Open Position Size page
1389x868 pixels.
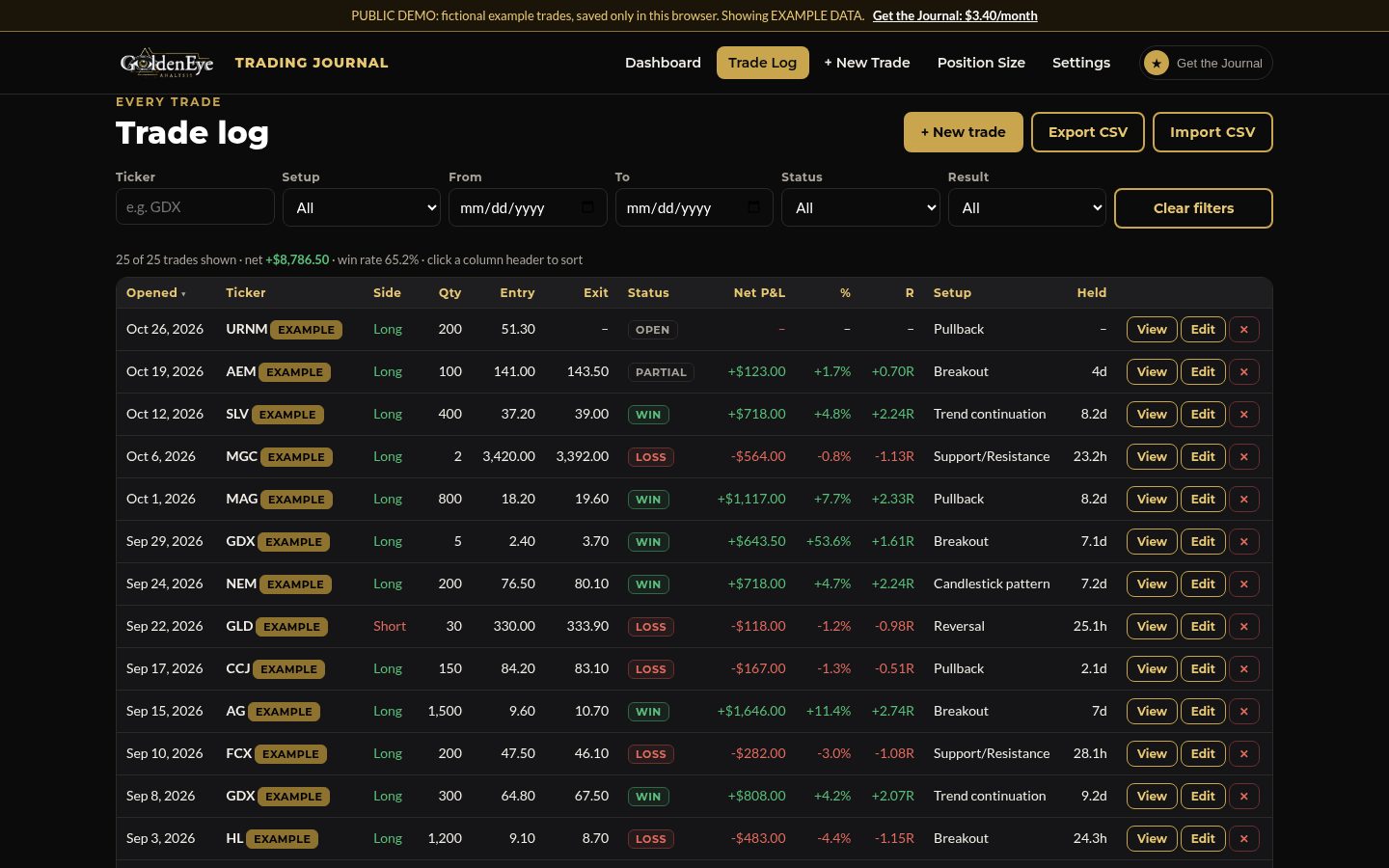coord(981,63)
